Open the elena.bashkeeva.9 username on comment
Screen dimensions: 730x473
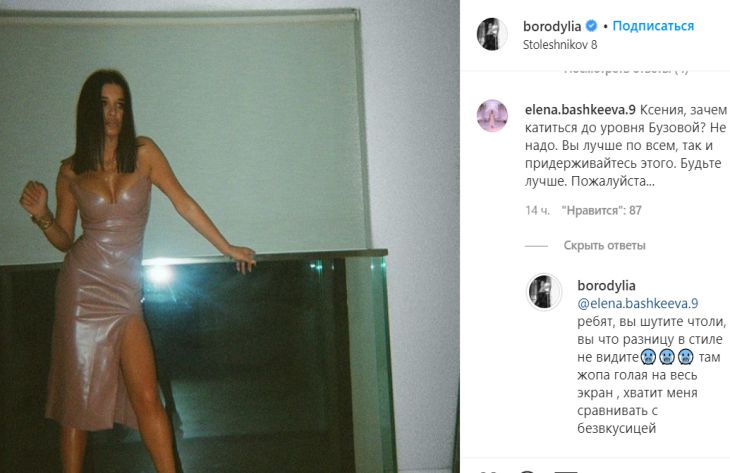tap(580, 110)
